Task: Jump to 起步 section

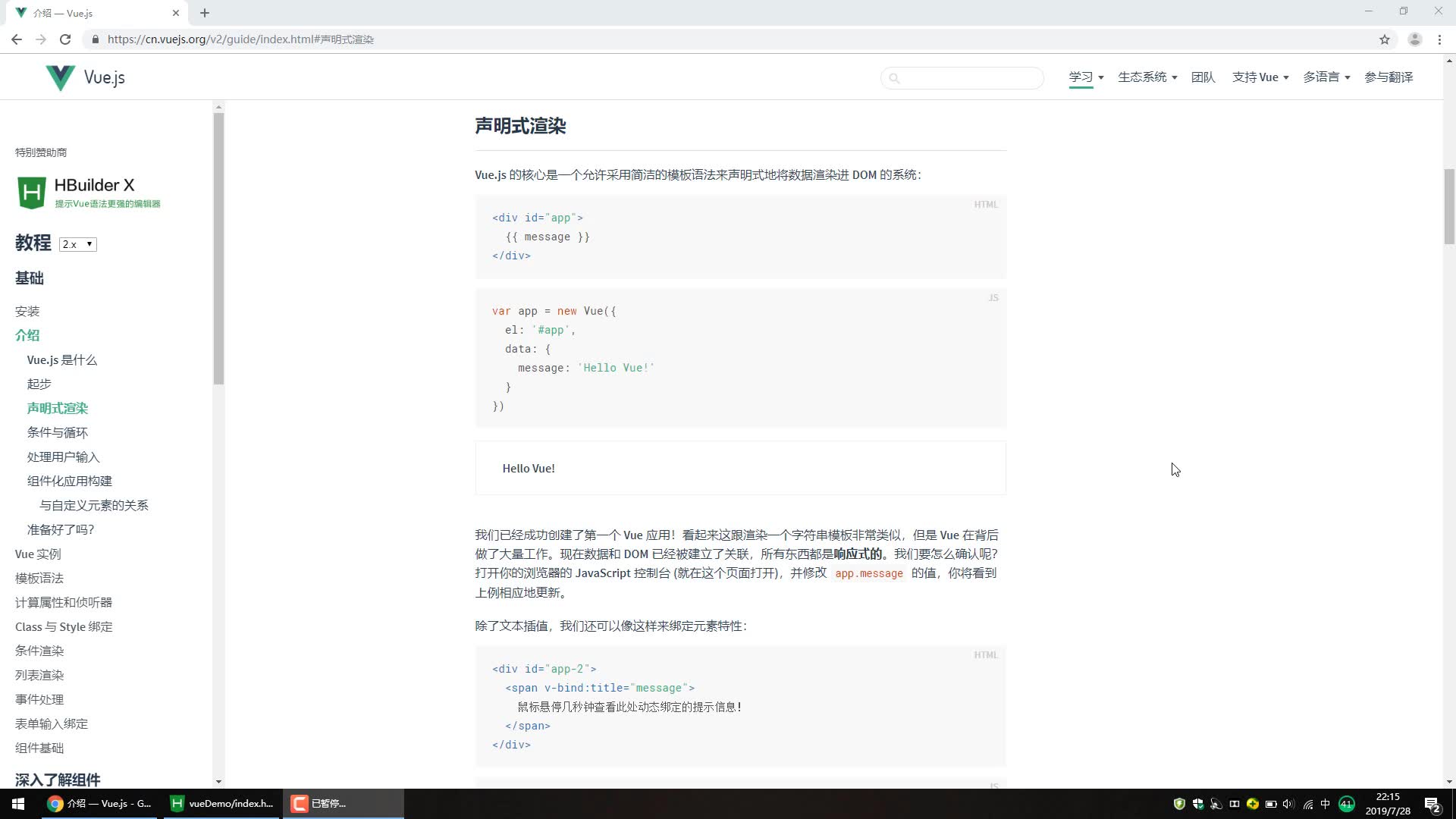Action: coord(39,384)
